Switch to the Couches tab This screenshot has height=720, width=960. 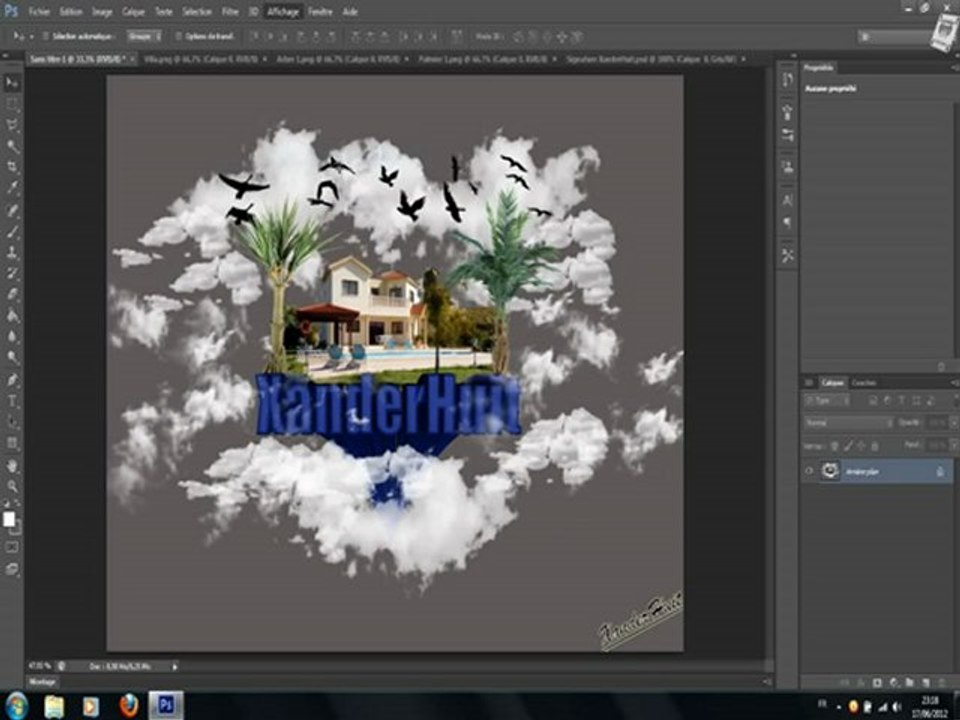coord(864,383)
